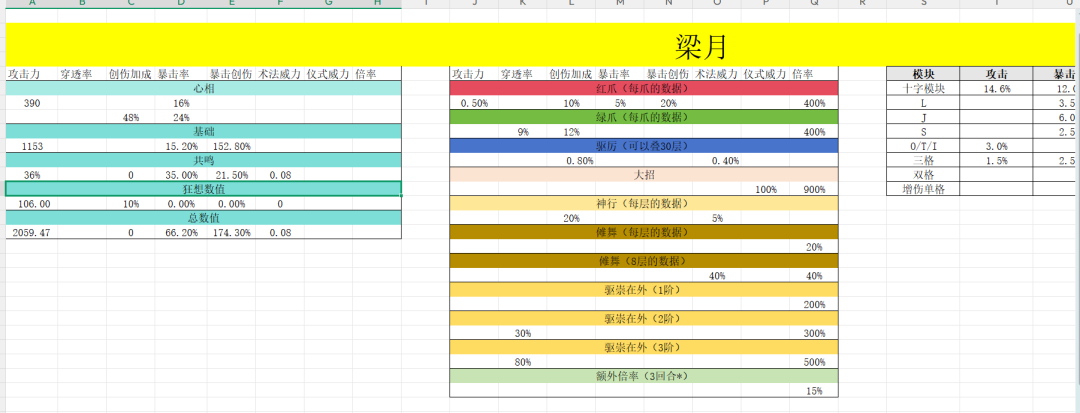Click the 攻击 header in the 模块 table
The width and height of the screenshot is (1080, 413).
[x=996, y=74]
